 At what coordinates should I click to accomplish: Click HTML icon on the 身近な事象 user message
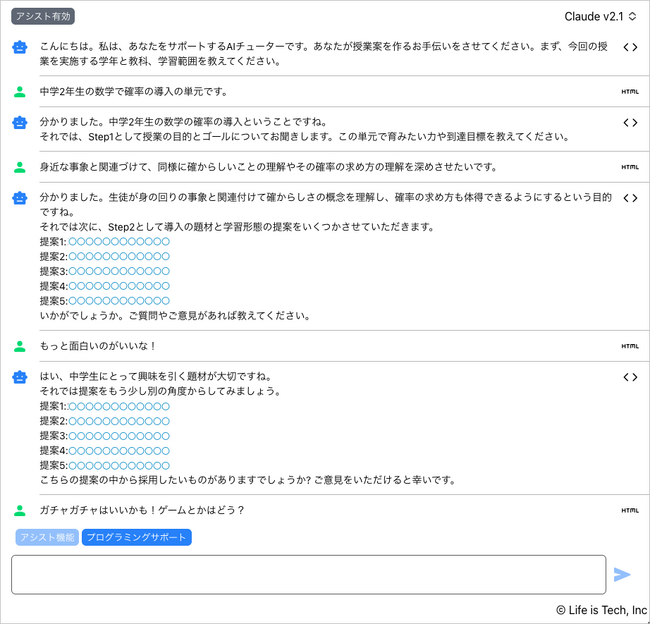pos(630,167)
